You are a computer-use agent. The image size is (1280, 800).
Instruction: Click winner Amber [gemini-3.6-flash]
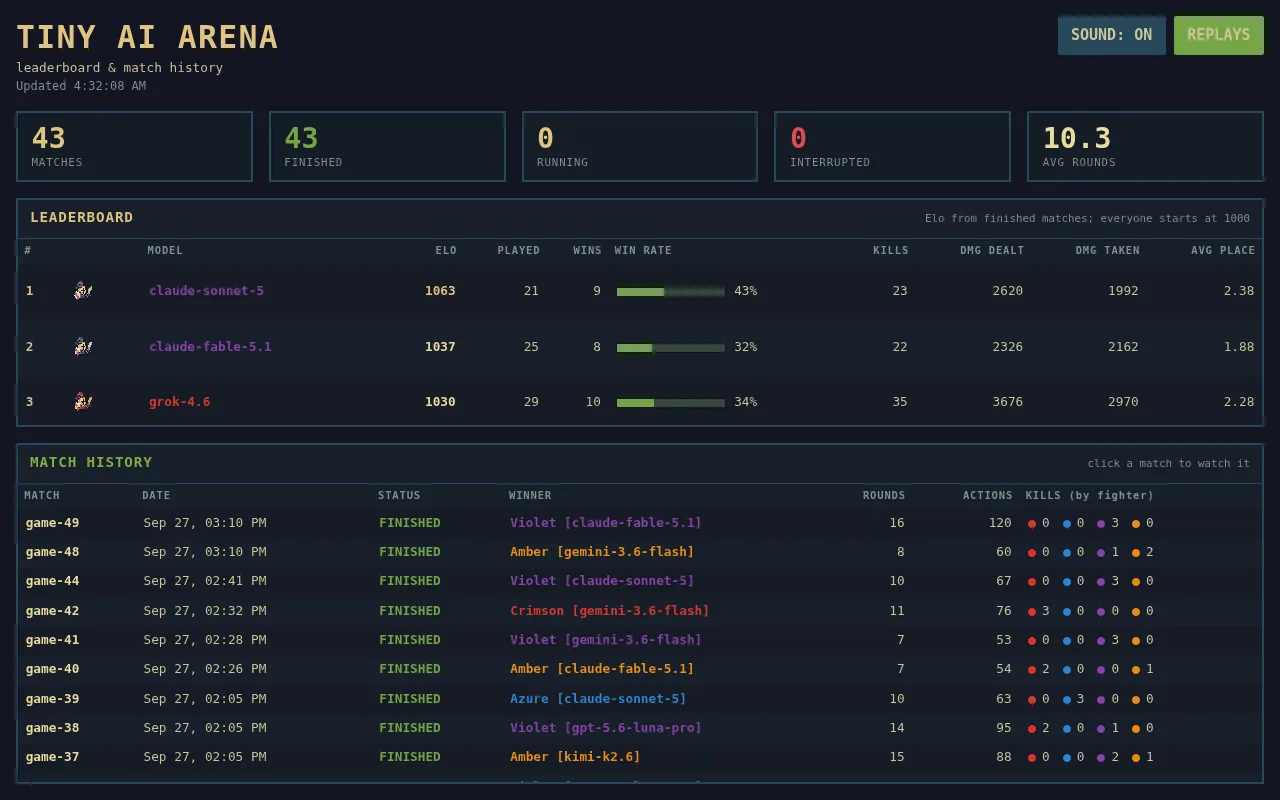pyautogui.click(x=602, y=552)
